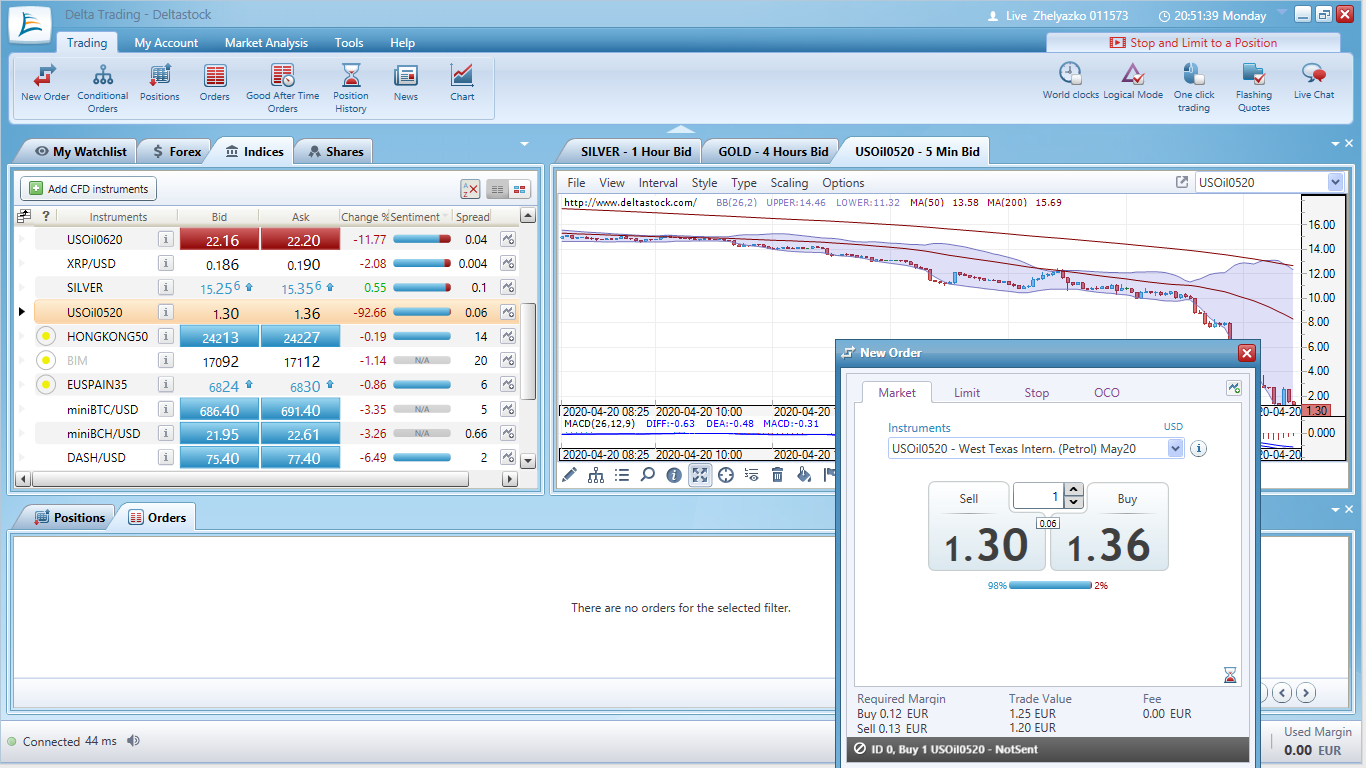Decrease order quantity with down arrow
1366x768 pixels.
point(1074,502)
